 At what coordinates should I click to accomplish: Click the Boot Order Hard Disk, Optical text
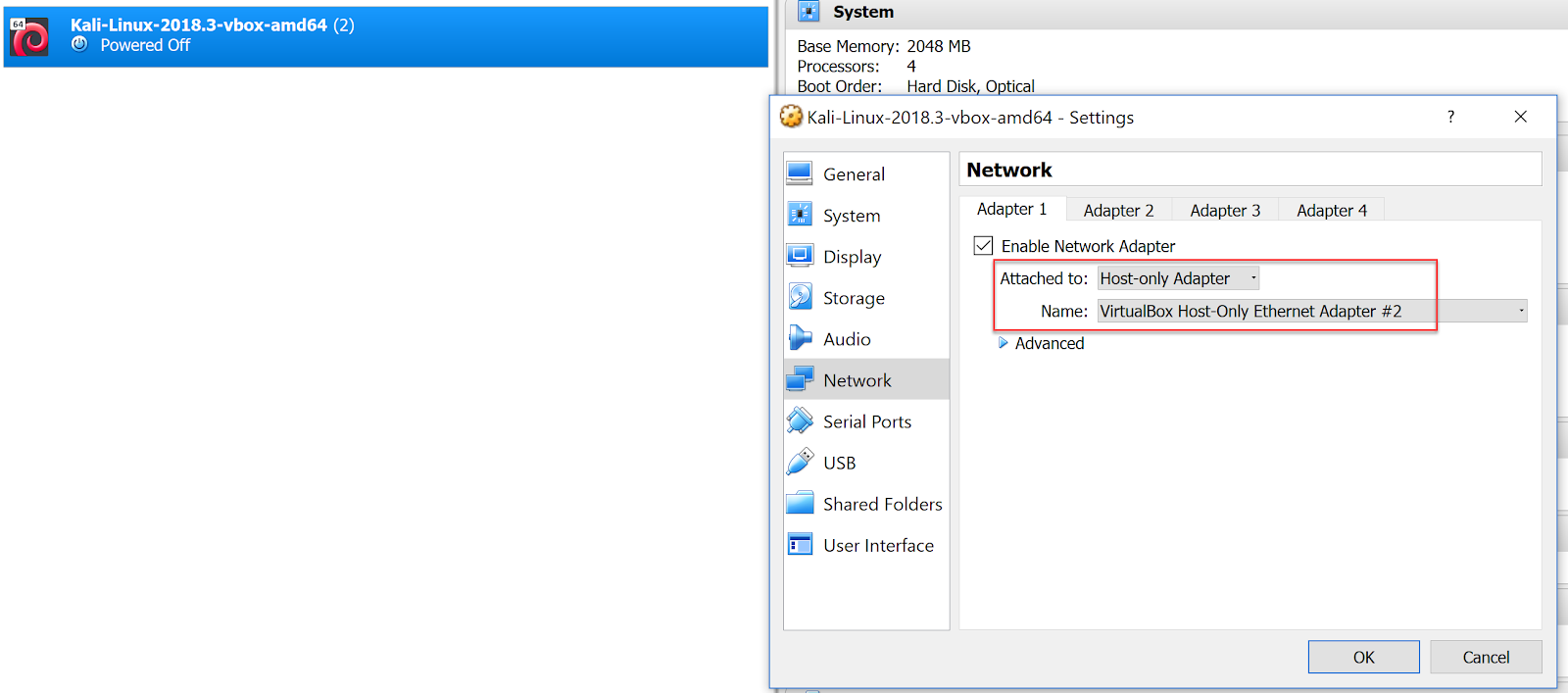click(970, 86)
